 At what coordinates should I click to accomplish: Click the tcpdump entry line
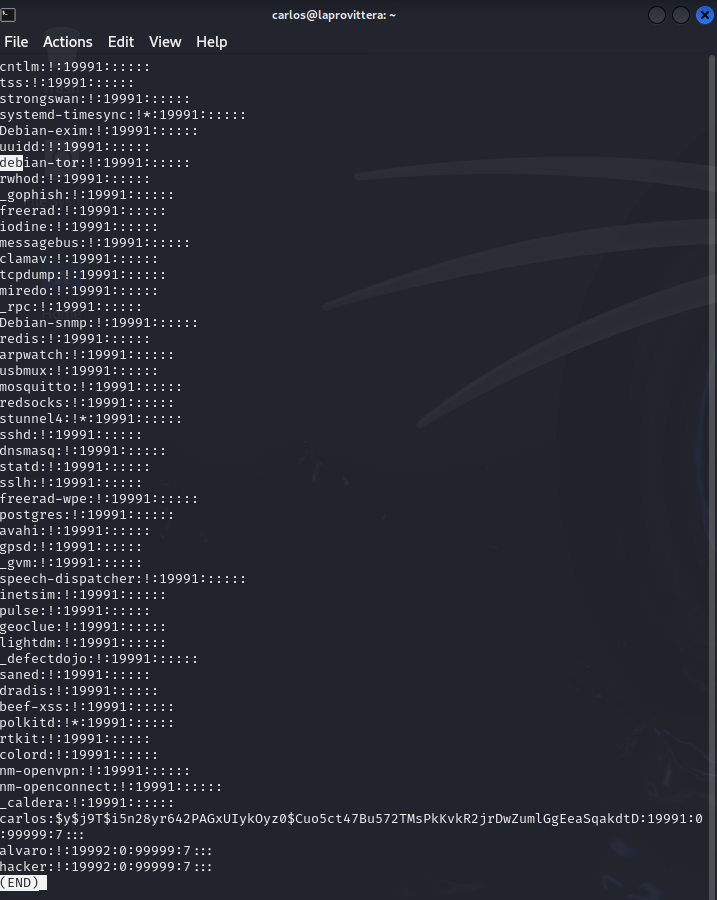tap(83, 275)
